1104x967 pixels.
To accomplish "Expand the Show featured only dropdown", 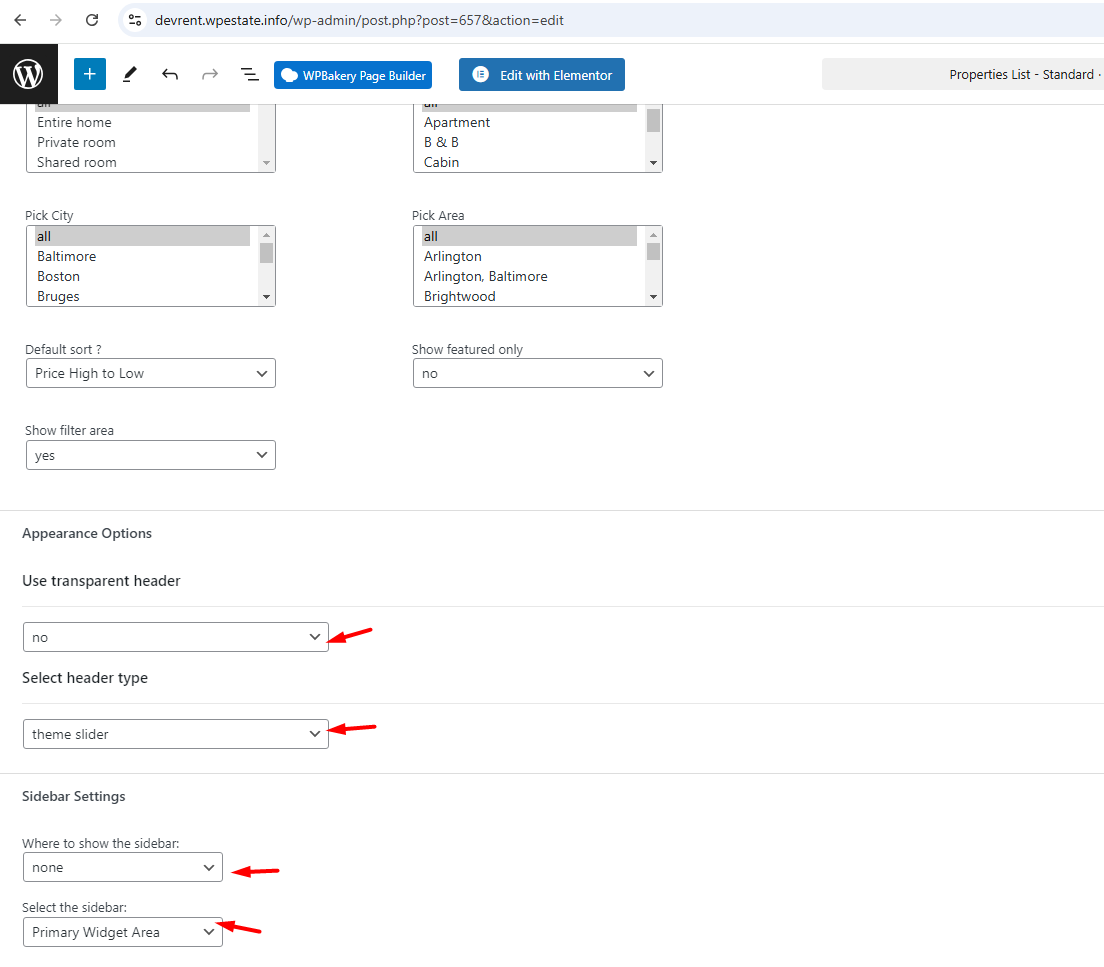I will coord(537,373).
